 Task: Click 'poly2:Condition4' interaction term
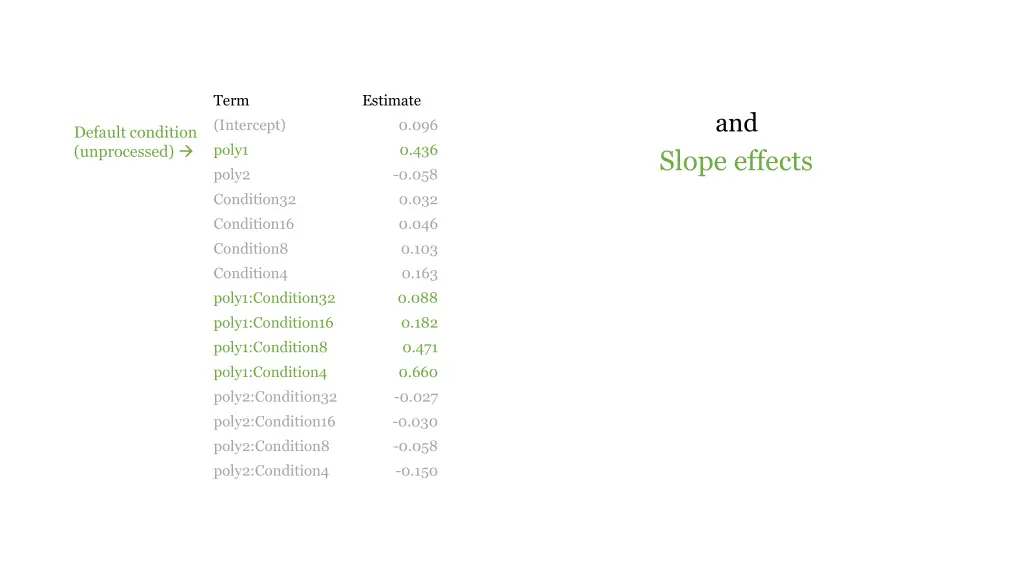point(272,472)
